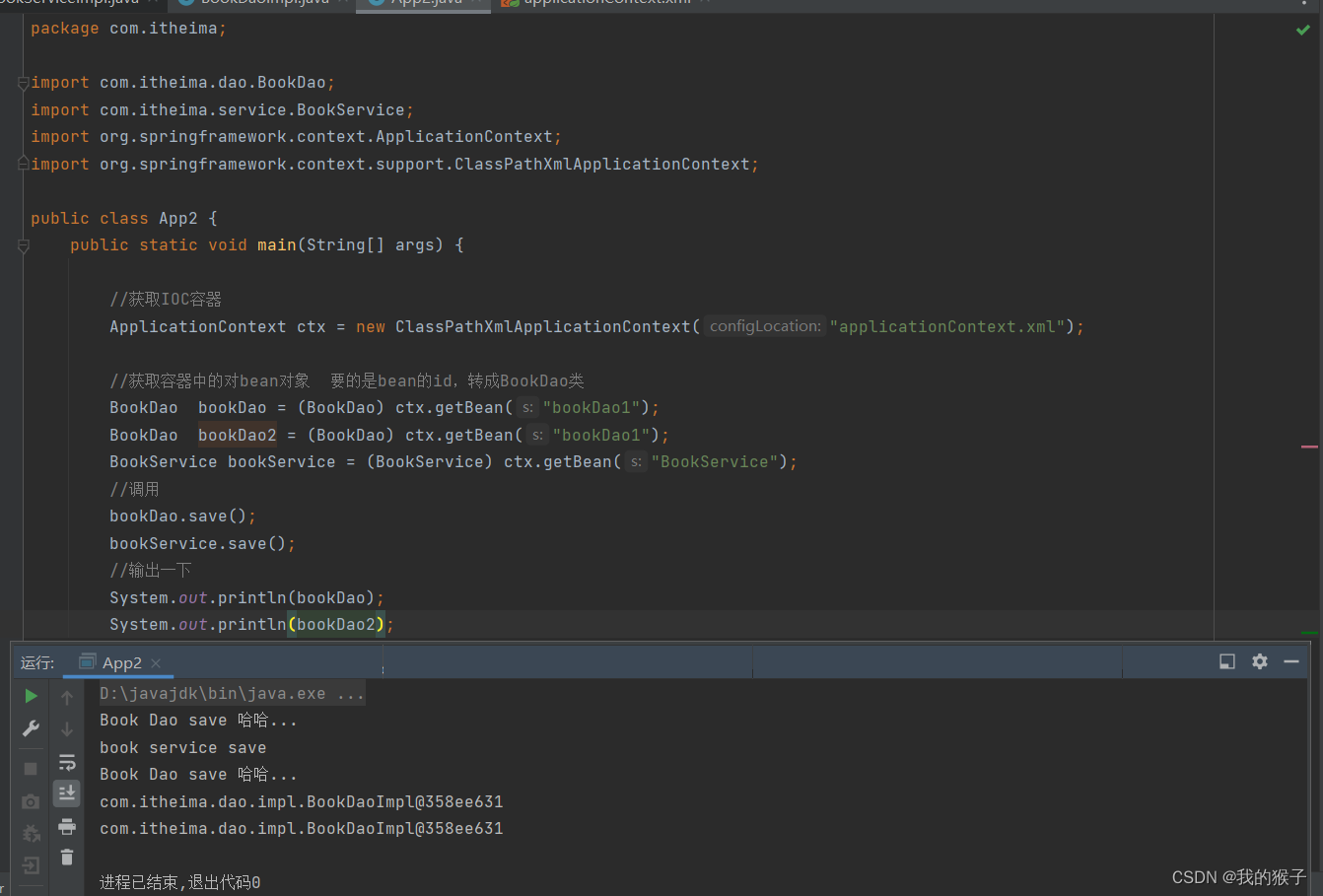Rerun App2 with the green run arrow
Screen dimensions: 1323x896
click(31, 695)
